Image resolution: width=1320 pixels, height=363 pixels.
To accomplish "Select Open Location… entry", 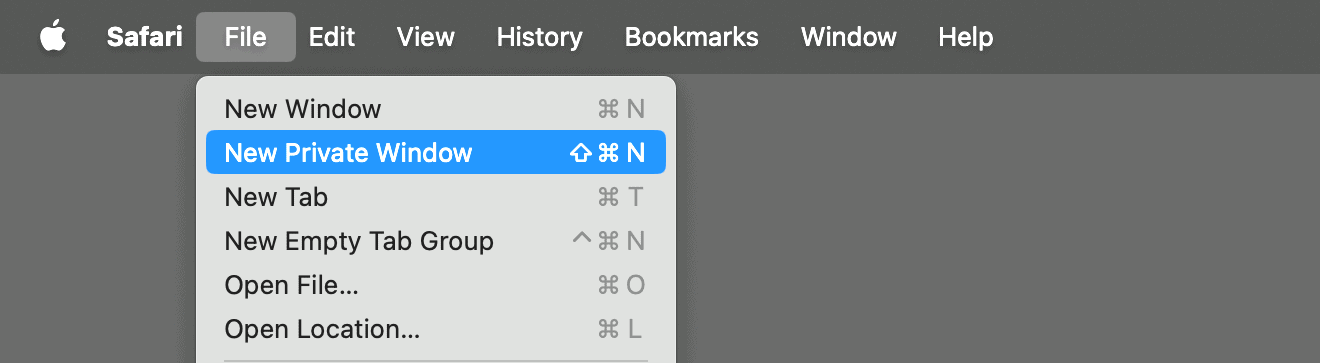I will 436,329.
